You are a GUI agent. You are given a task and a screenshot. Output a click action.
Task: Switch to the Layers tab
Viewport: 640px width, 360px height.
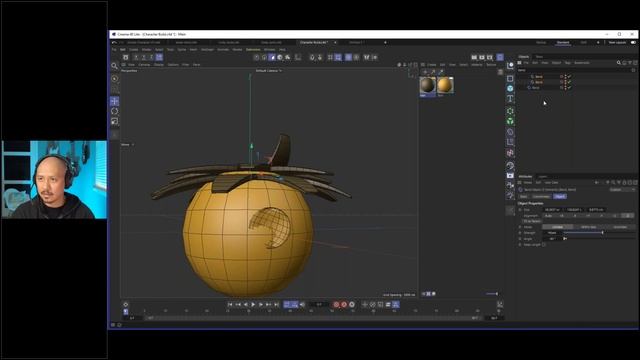(x=543, y=177)
